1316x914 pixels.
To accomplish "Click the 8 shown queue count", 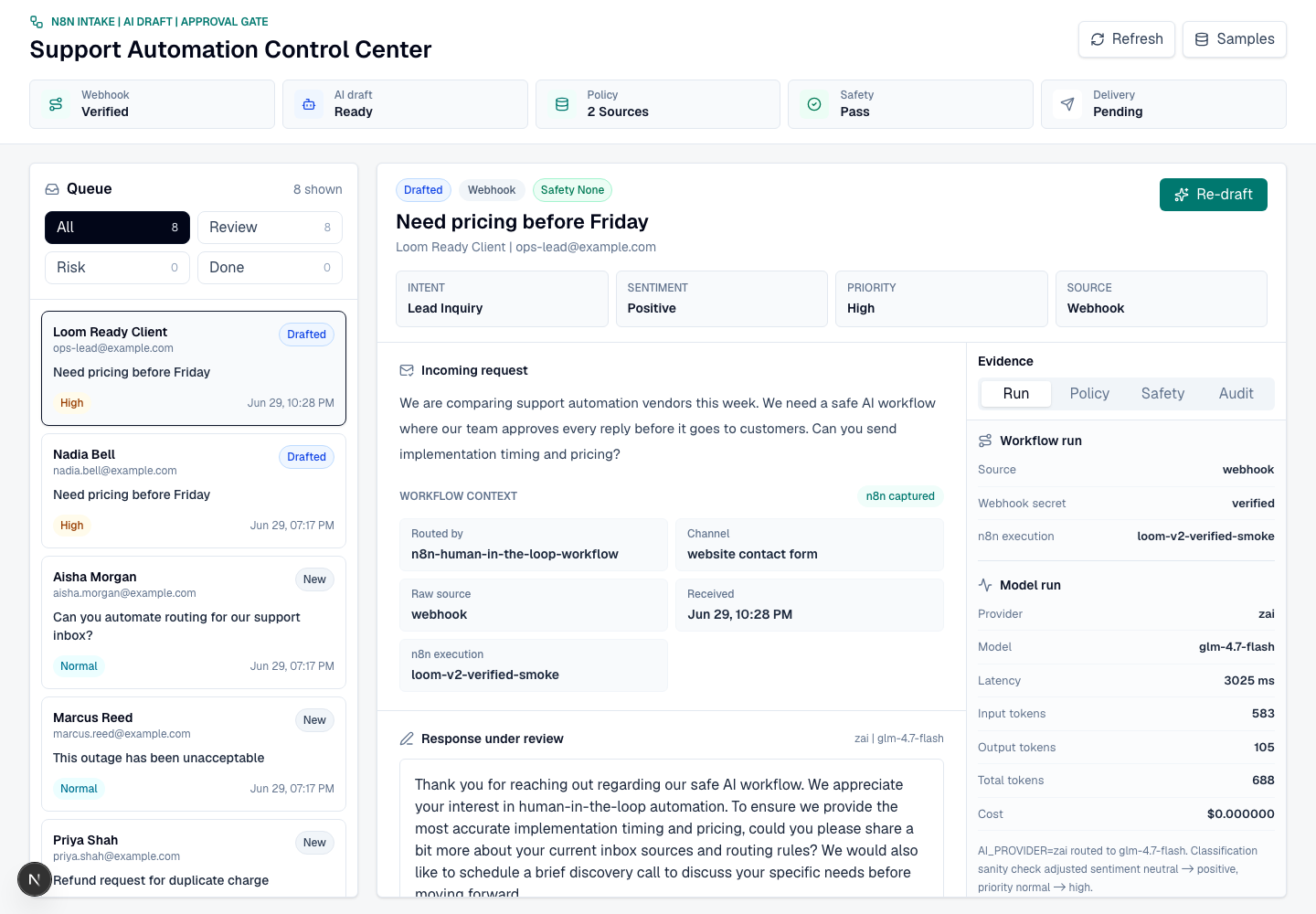I will pyautogui.click(x=318, y=189).
